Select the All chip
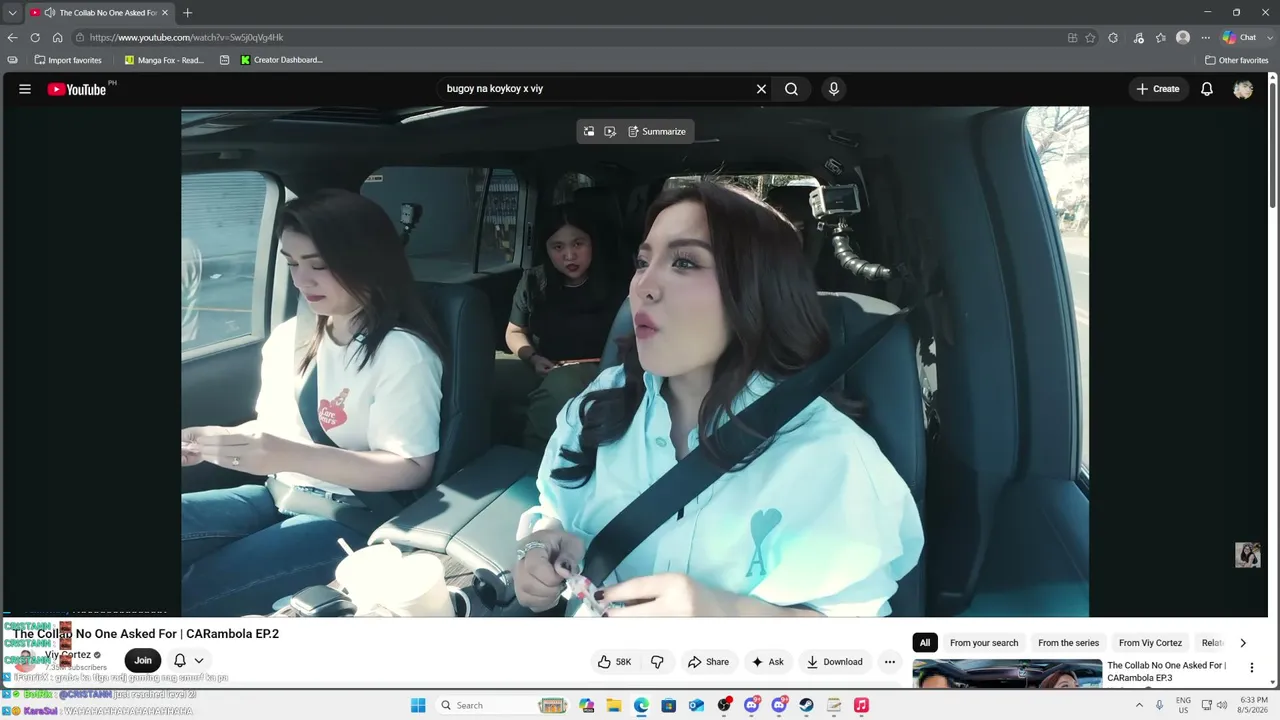This screenshot has height=720, width=1280. click(925, 643)
